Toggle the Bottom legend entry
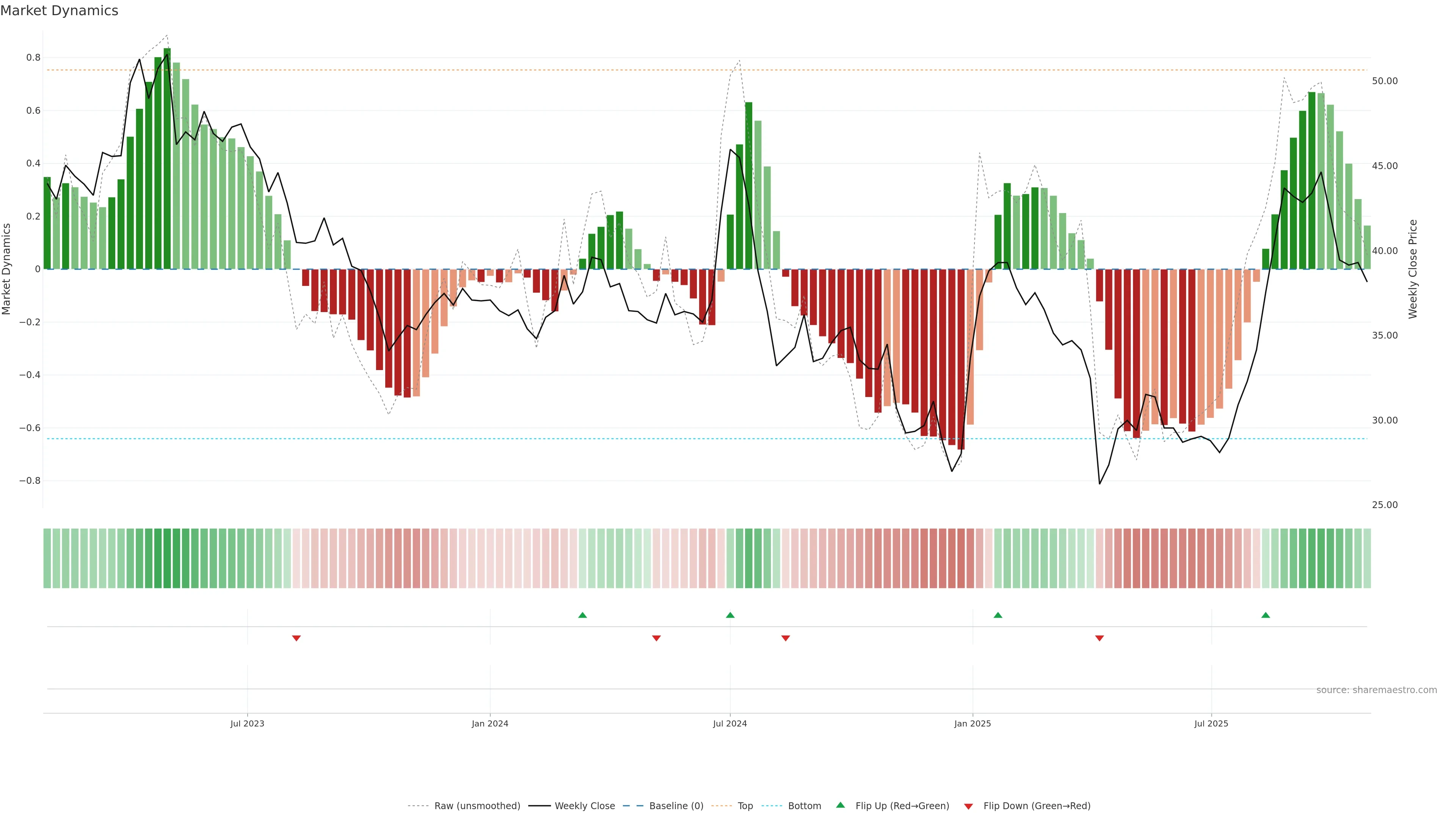 (804, 806)
